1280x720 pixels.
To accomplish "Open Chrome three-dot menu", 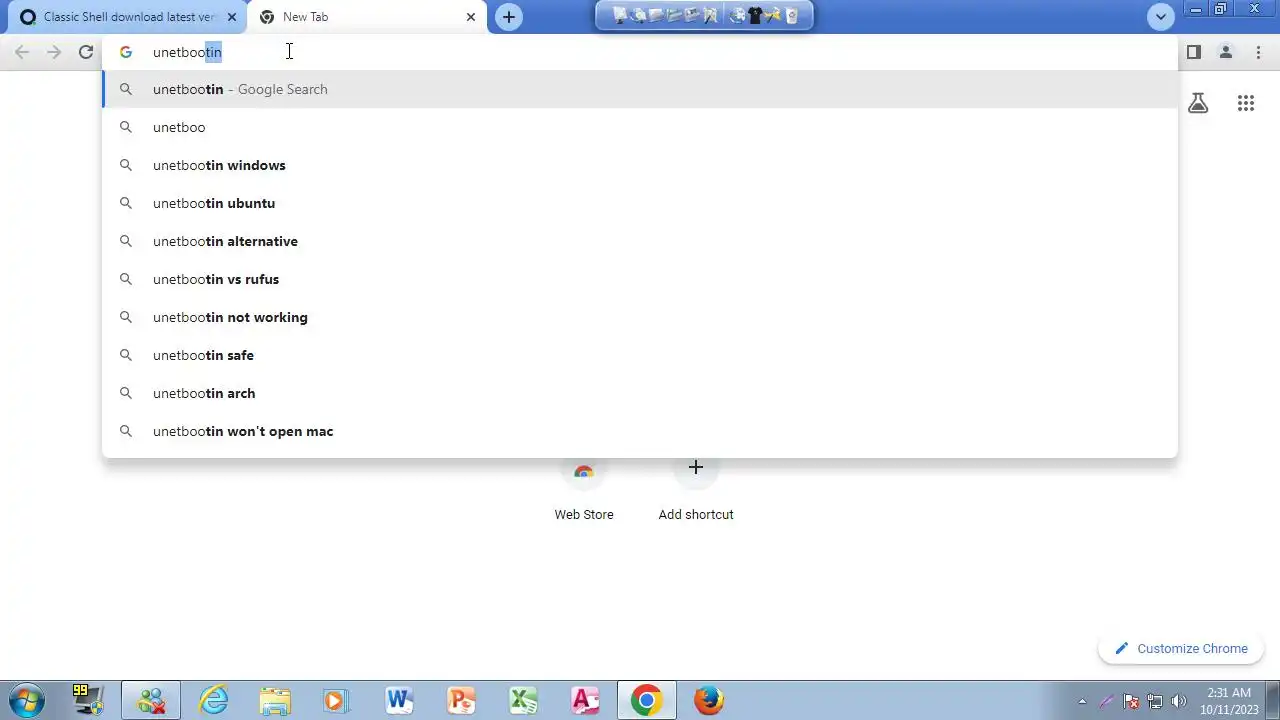I will click(1258, 52).
